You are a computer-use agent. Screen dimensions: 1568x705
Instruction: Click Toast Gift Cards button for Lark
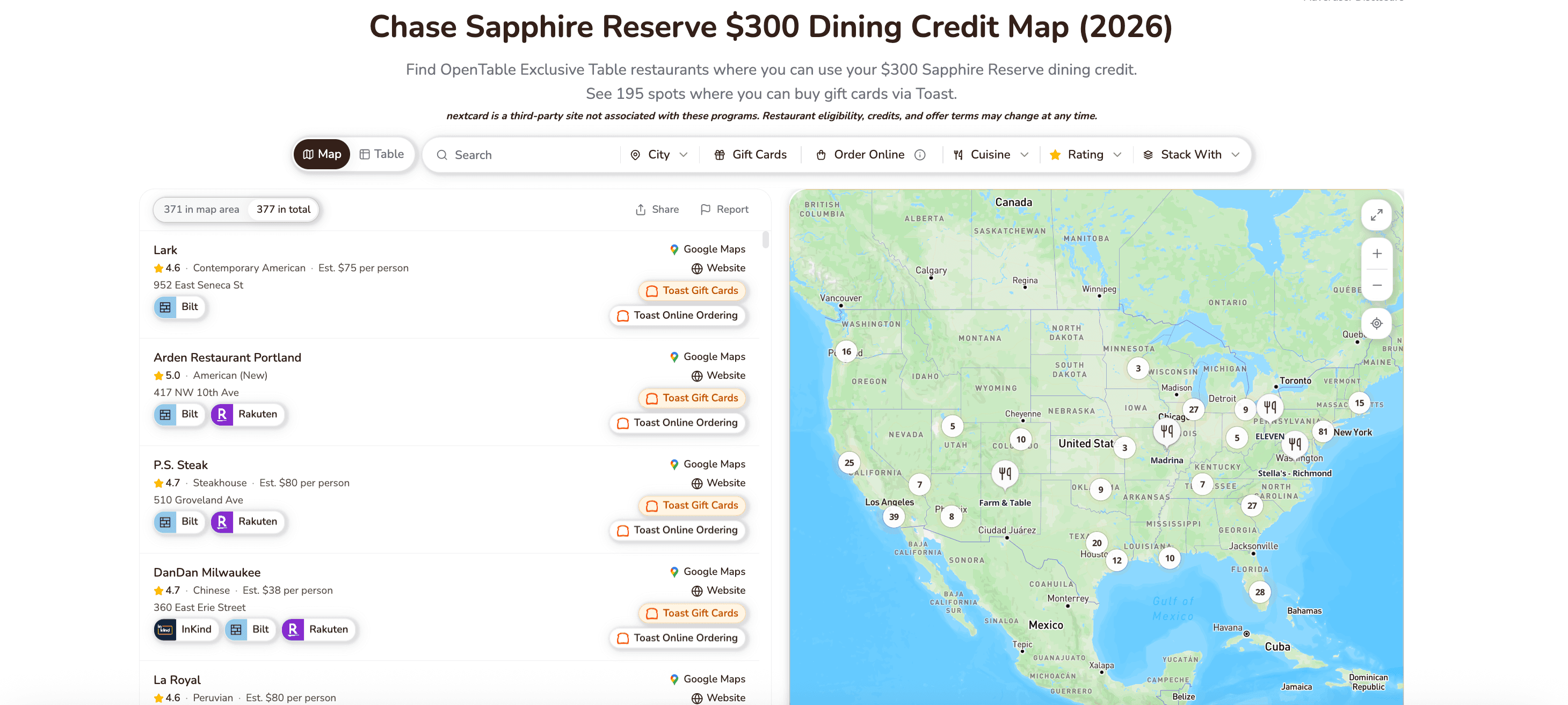tap(692, 291)
